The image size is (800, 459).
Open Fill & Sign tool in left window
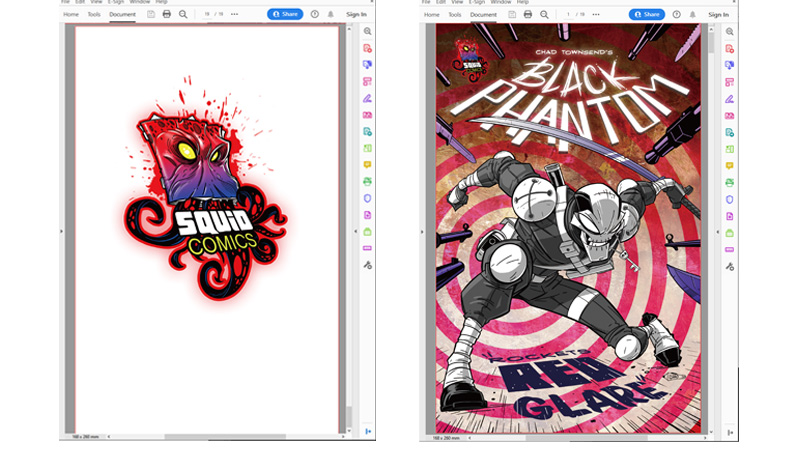367,98
